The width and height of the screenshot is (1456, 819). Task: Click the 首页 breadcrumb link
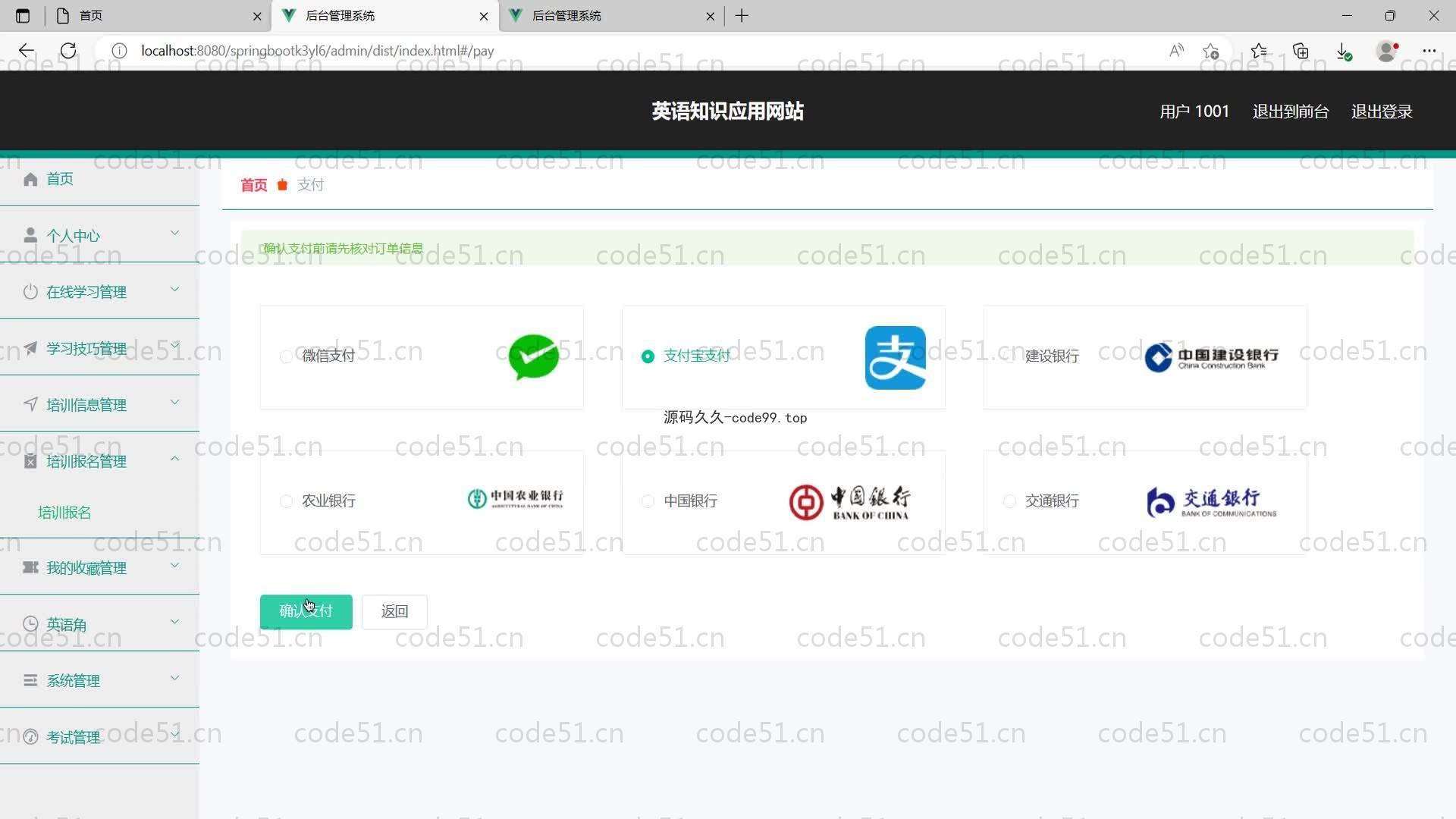pos(254,185)
